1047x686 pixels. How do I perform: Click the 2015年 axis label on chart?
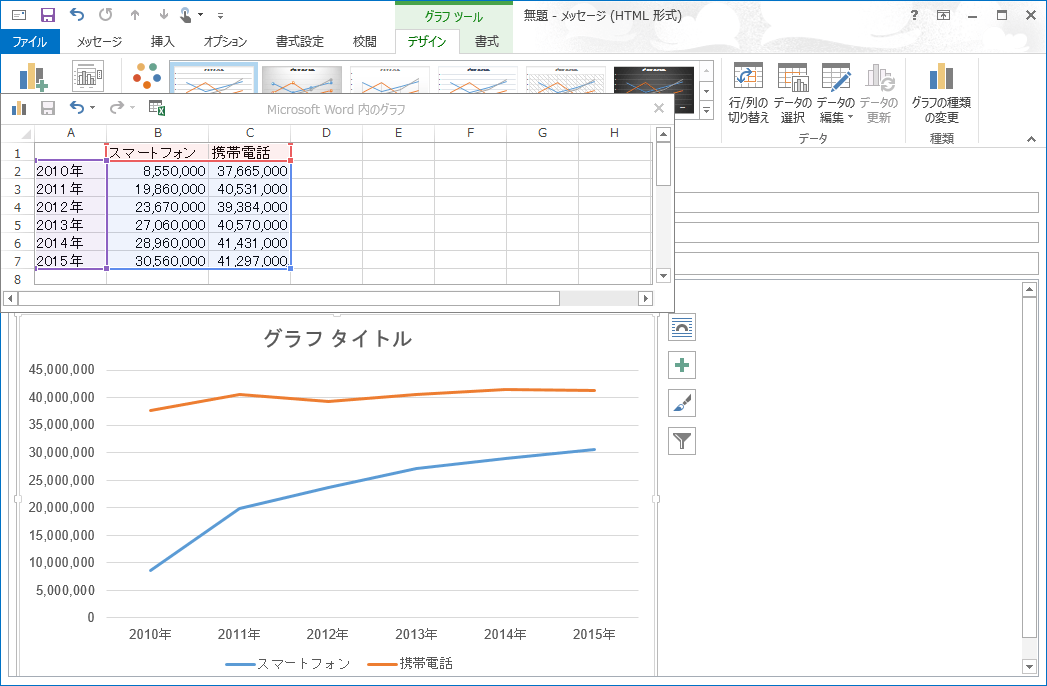594,635
